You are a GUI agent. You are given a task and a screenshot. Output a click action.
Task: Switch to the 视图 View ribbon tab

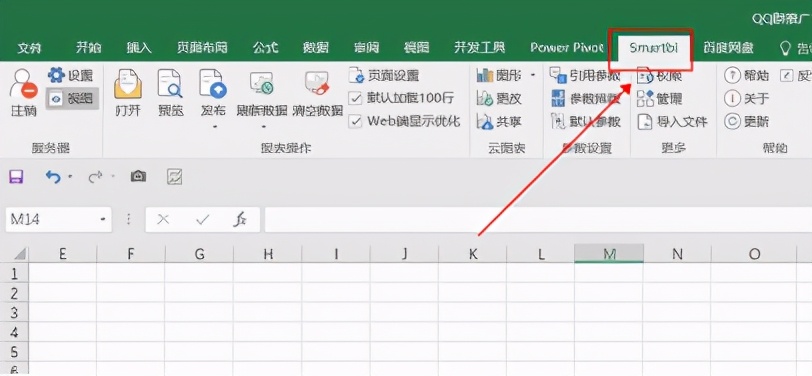tap(417, 48)
